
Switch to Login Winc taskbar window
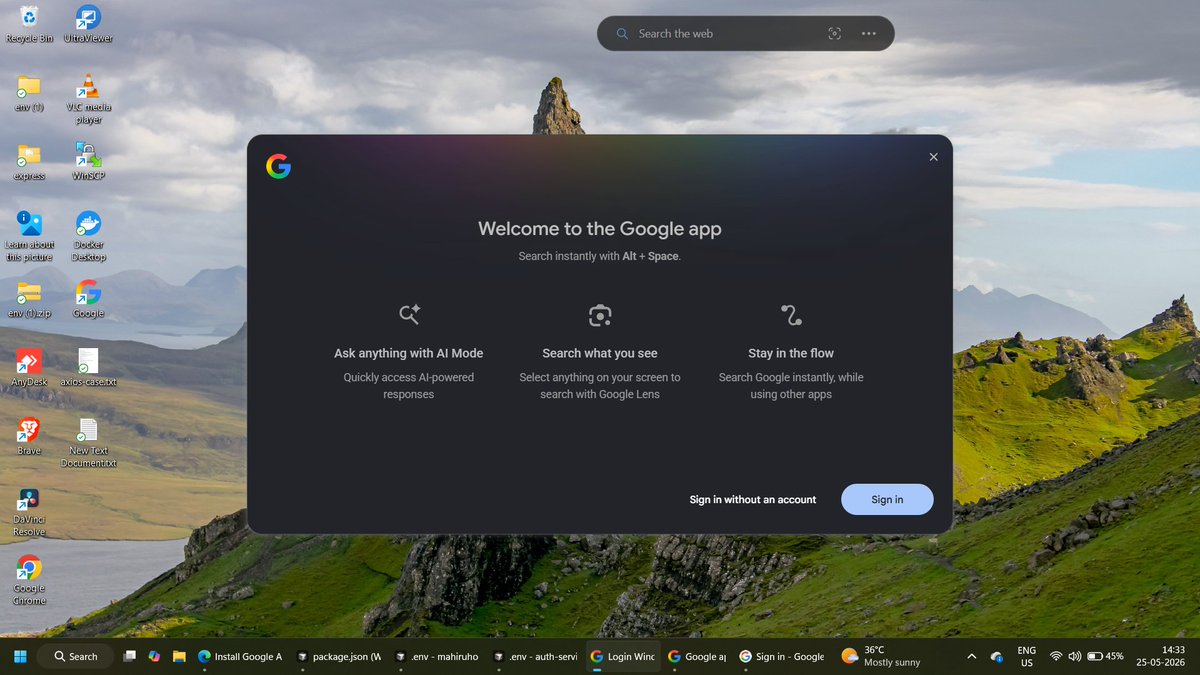(623, 656)
